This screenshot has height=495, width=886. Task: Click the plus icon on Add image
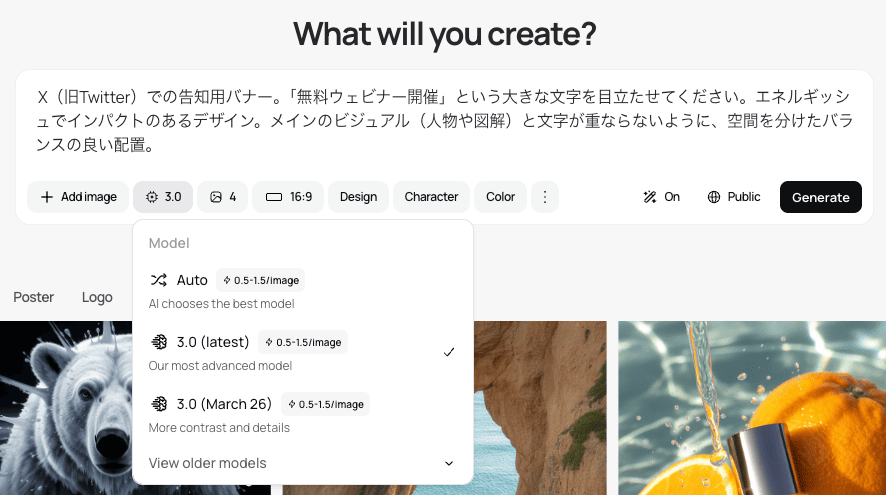tap(47, 197)
